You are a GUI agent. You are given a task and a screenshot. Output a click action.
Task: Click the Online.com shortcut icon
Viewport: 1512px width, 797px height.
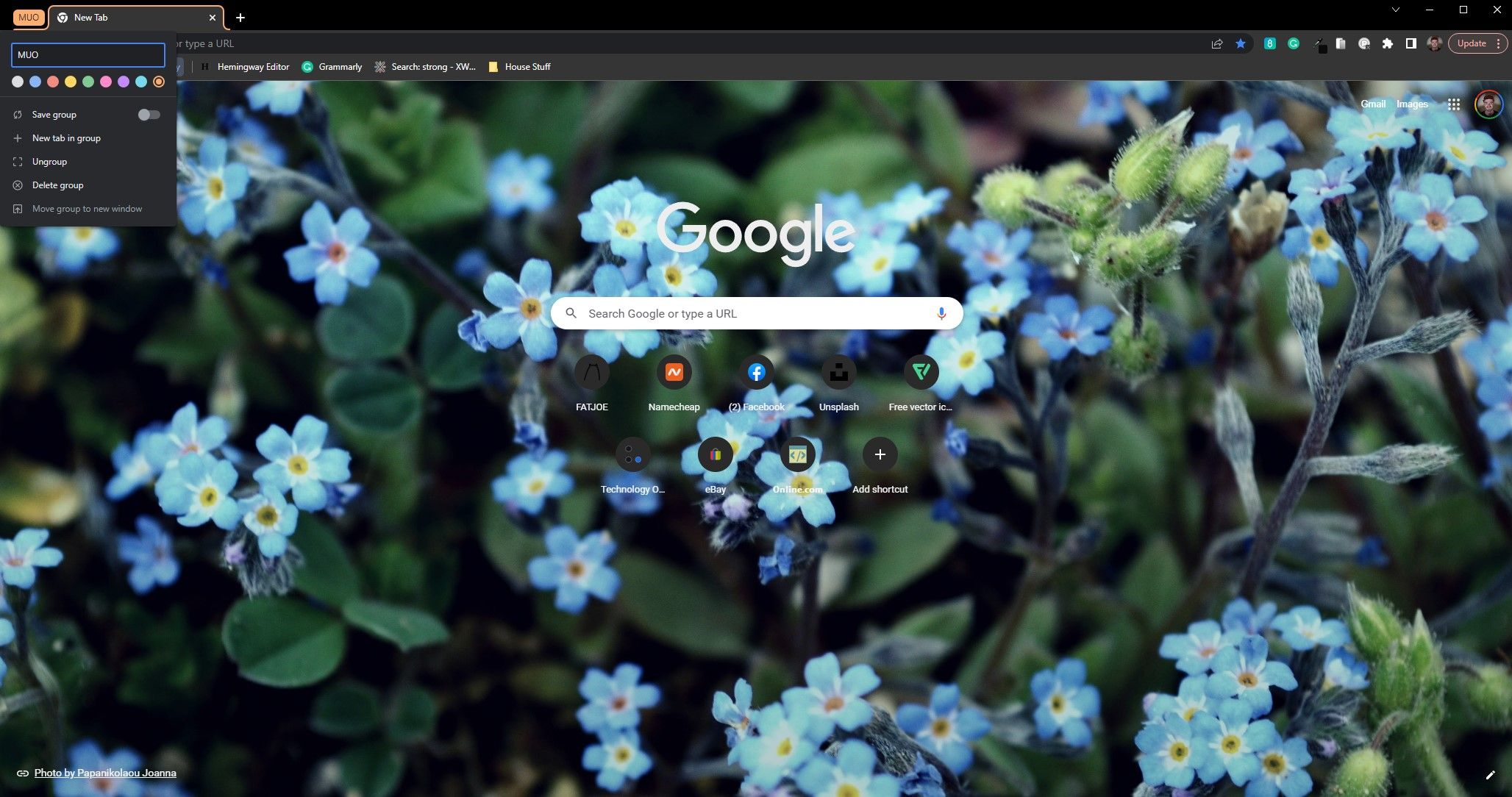(x=797, y=455)
